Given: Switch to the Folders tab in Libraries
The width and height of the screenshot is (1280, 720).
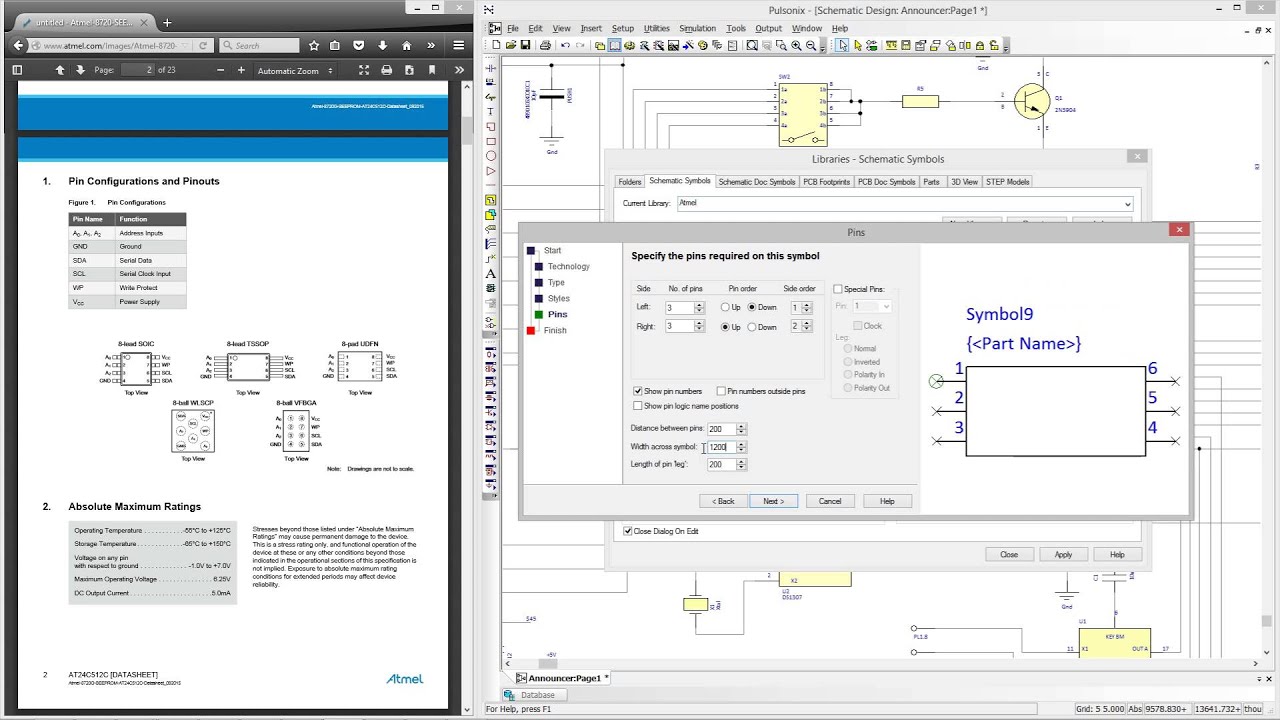Looking at the screenshot, I should click(629, 182).
